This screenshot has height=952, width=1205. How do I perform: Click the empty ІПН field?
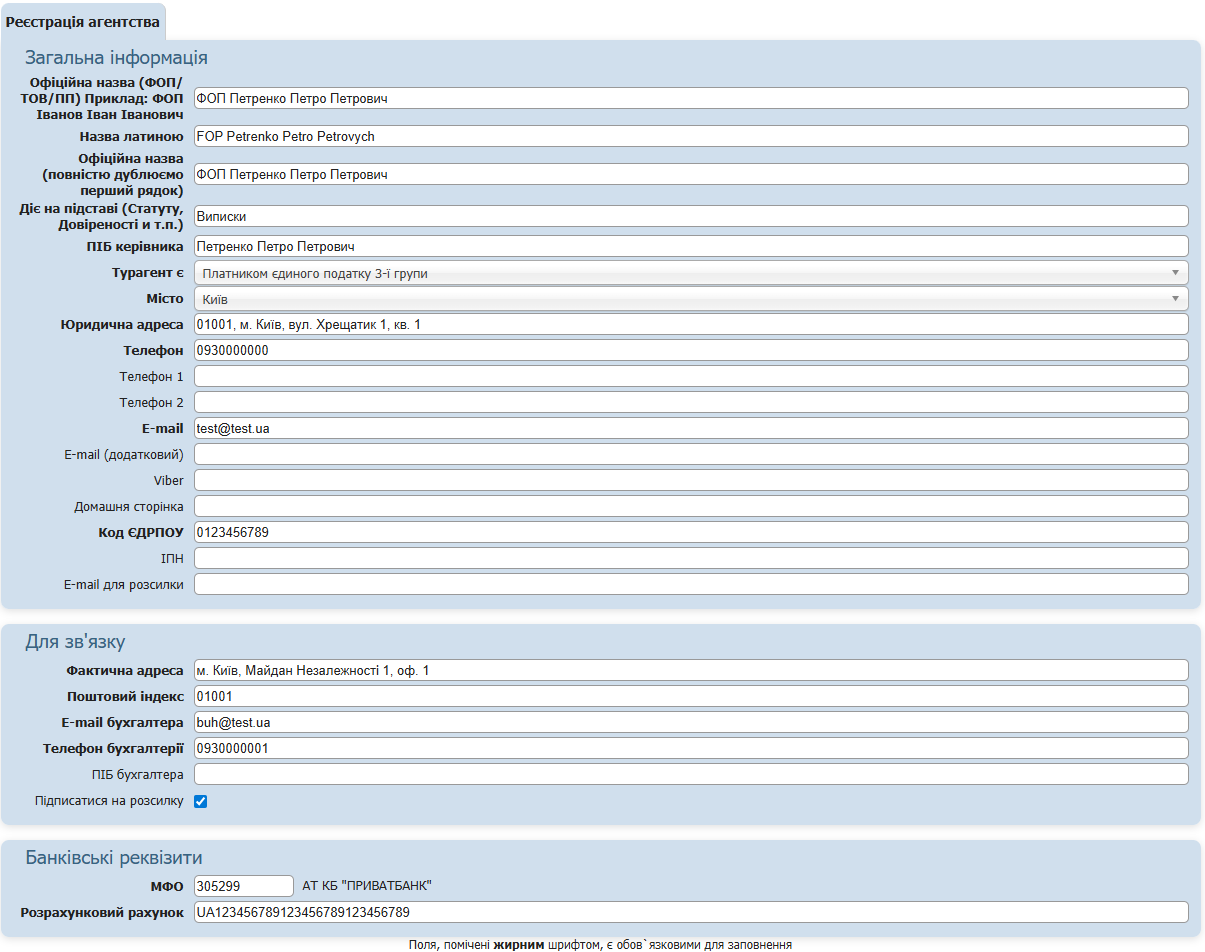(690, 558)
